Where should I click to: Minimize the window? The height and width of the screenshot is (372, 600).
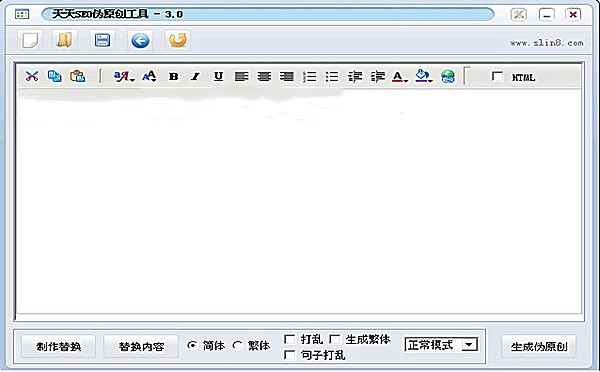(546, 15)
